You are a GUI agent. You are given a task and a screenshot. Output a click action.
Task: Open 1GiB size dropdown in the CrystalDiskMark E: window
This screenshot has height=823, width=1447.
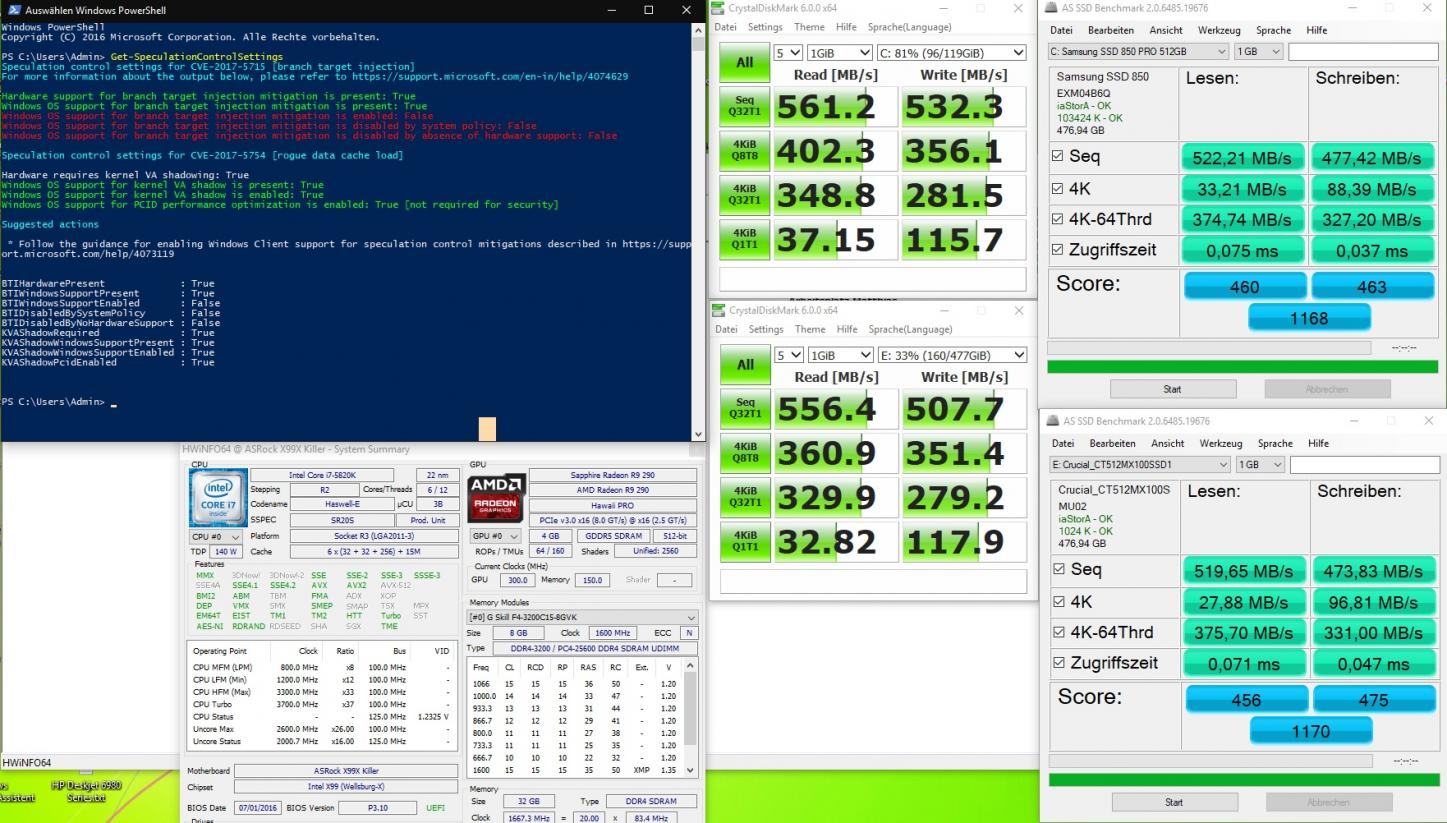pyautogui.click(x=839, y=354)
